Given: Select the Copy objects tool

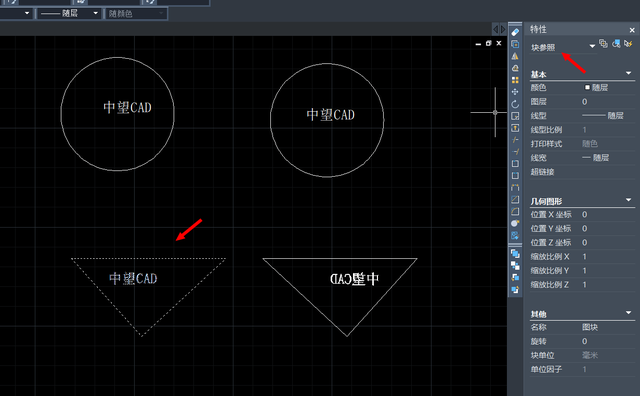Looking at the screenshot, I should pyautogui.click(x=515, y=44).
